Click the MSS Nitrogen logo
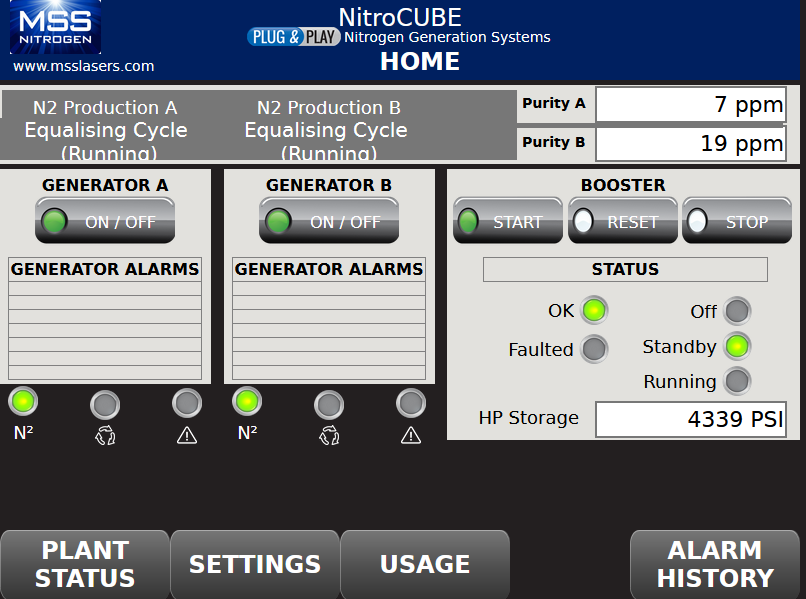 tap(56, 27)
